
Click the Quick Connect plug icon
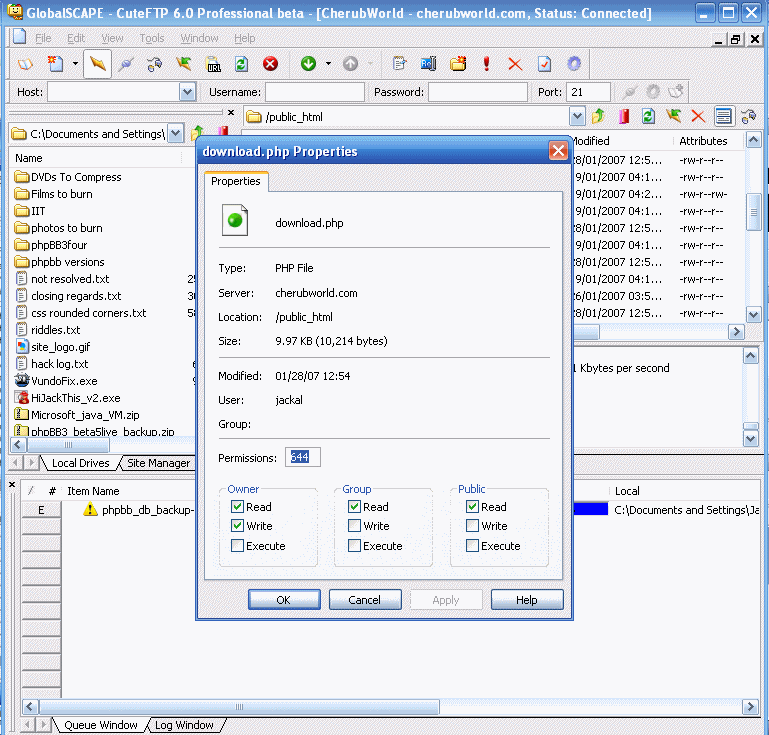click(x=126, y=64)
